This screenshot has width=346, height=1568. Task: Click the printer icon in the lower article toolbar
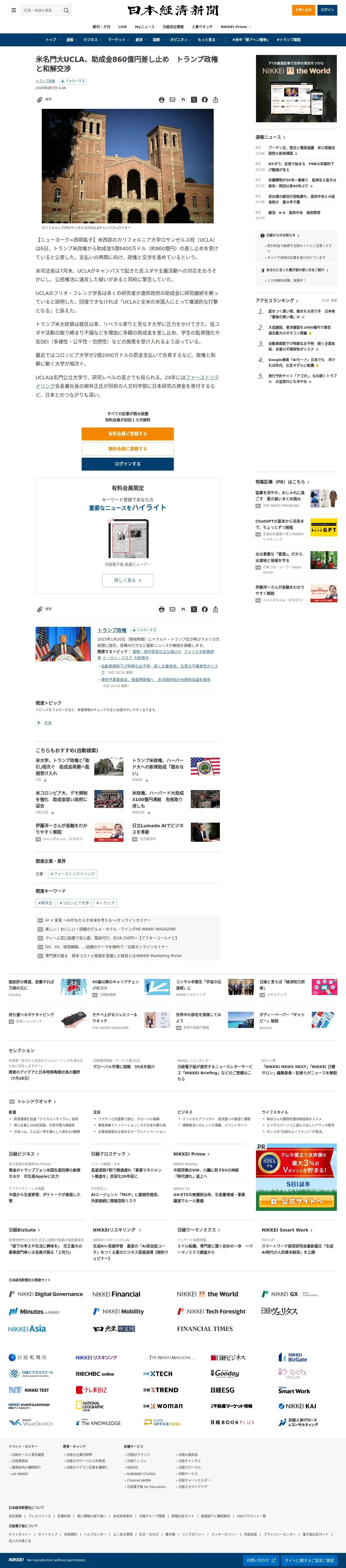pos(161,609)
